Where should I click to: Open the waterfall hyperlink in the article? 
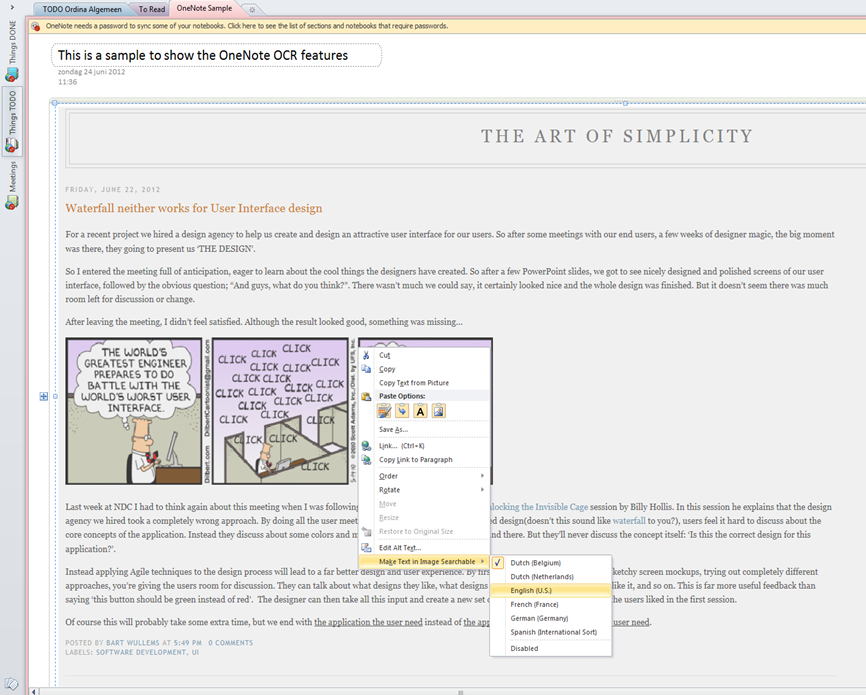click(629, 520)
